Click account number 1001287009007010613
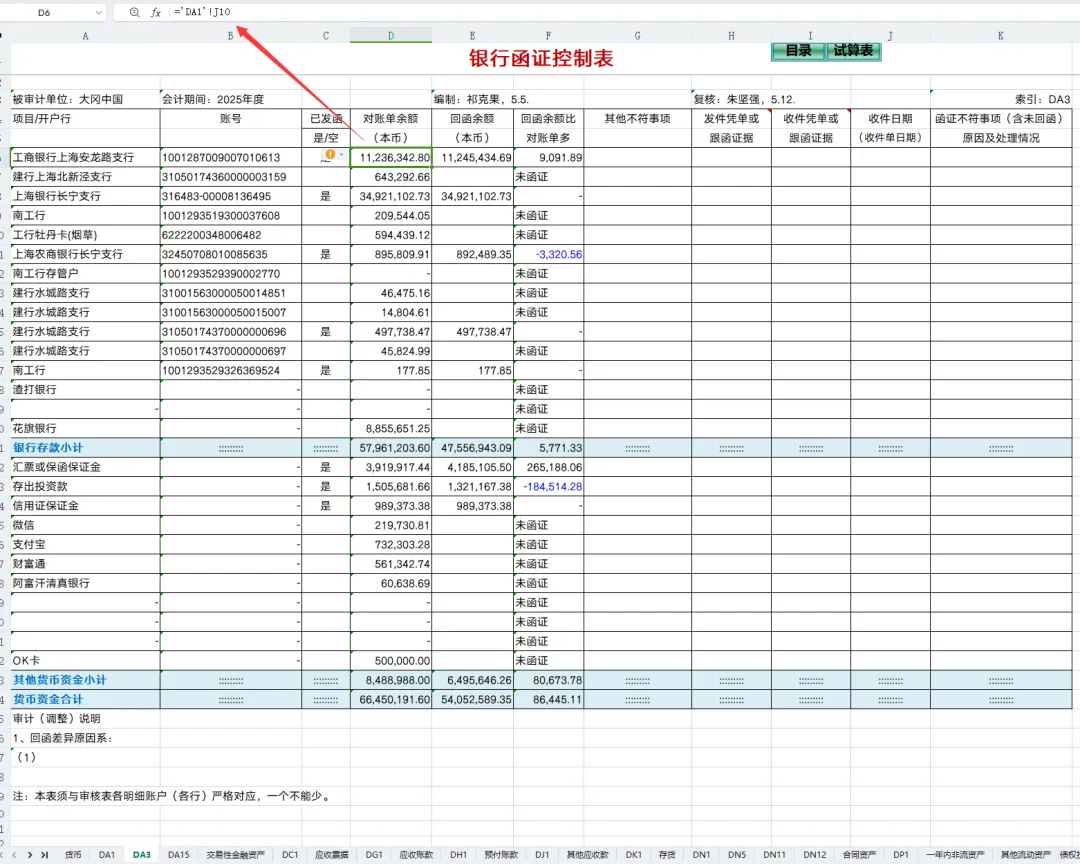This screenshot has height=864, width=1080. 231,157
